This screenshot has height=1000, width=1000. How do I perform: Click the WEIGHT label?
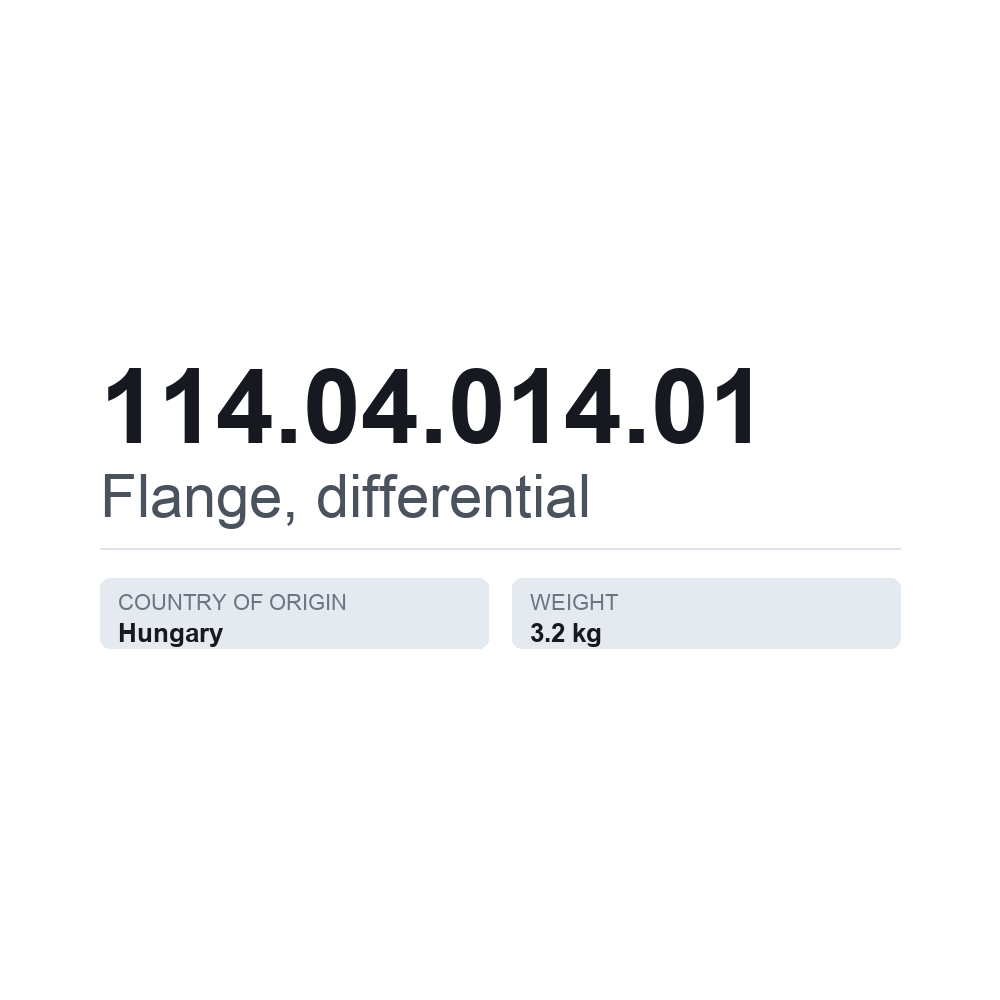(574, 602)
